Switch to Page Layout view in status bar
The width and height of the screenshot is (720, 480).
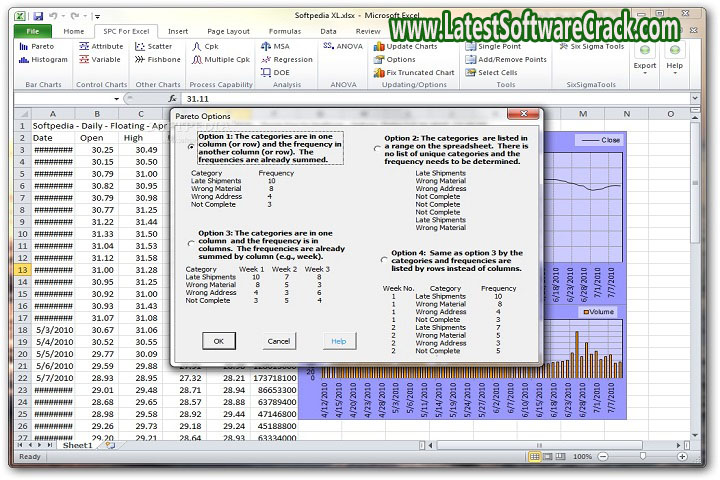click(547, 457)
